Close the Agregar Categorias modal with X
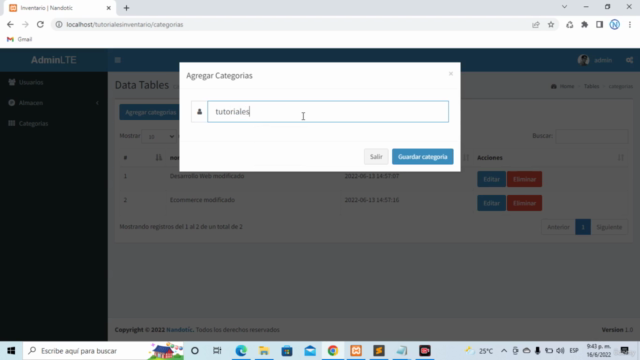The image size is (640, 360). (x=451, y=73)
